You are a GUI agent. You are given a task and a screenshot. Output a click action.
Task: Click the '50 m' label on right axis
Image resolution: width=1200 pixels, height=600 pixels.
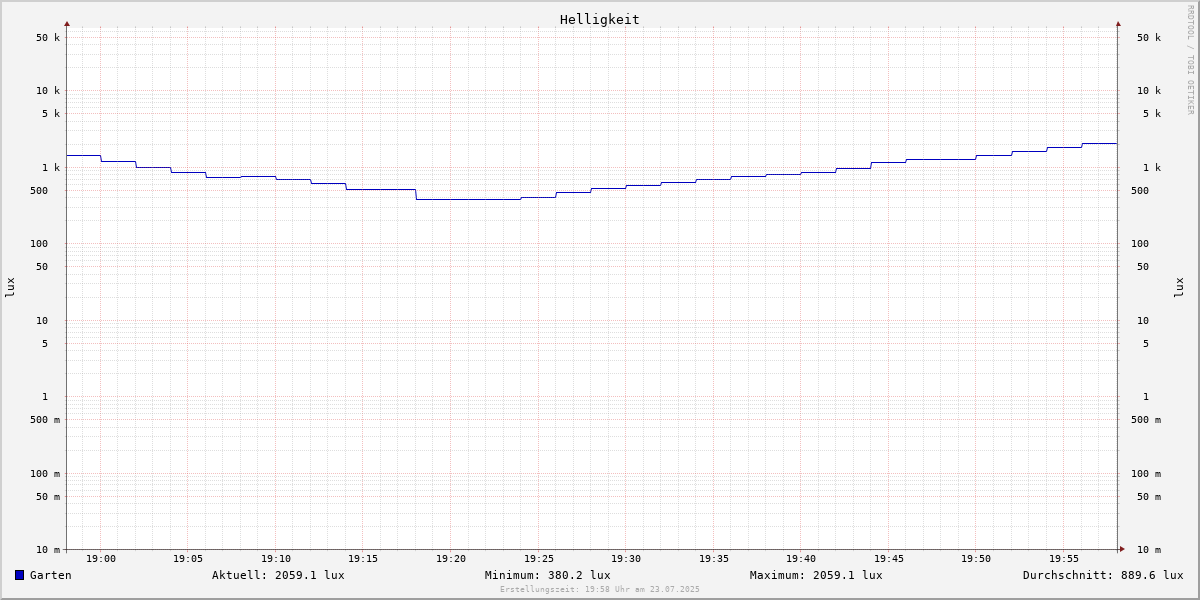pos(1149,497)
